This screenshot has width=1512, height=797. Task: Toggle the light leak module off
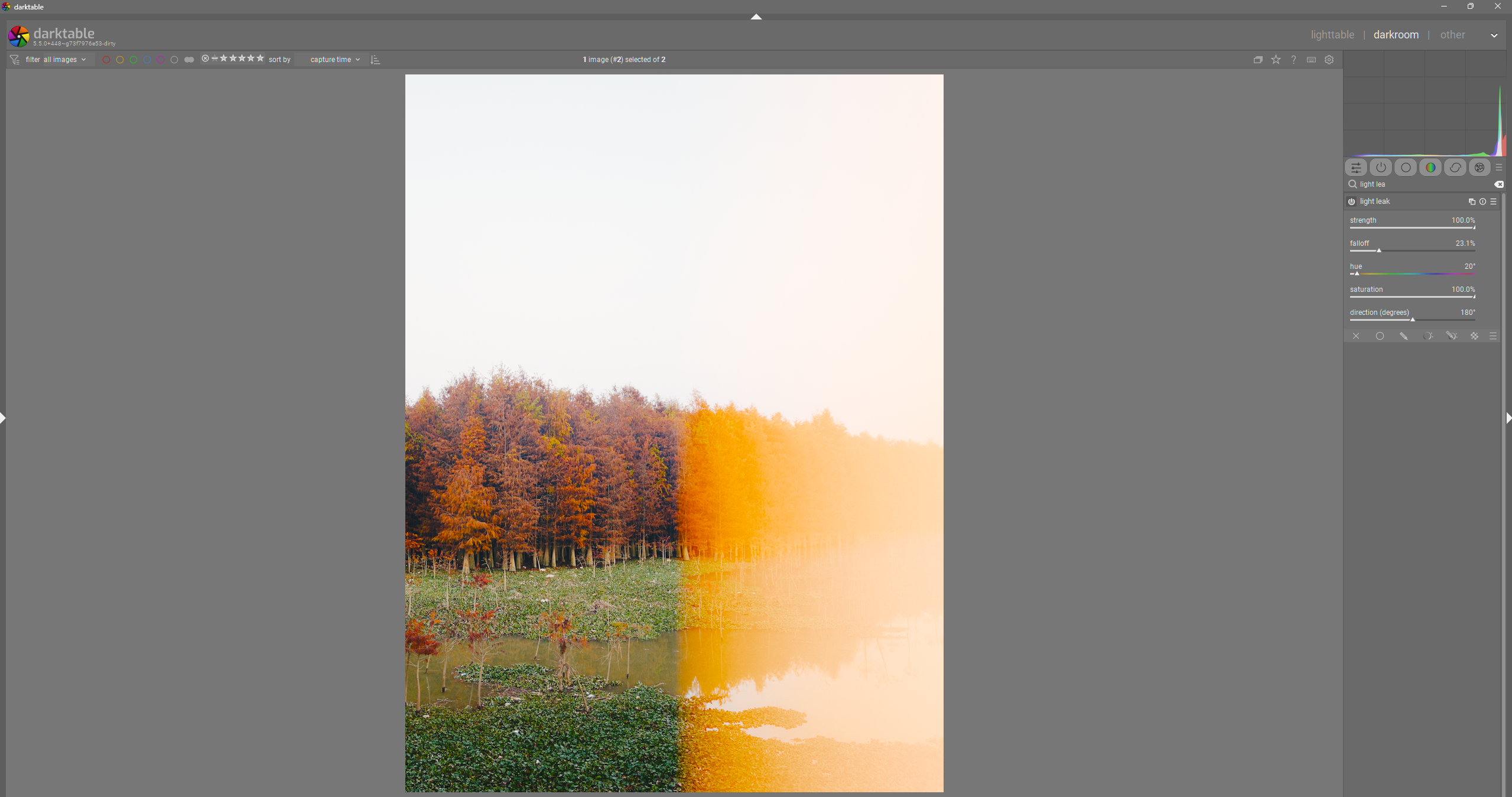pyautogui.click(x=1352, y=202)
